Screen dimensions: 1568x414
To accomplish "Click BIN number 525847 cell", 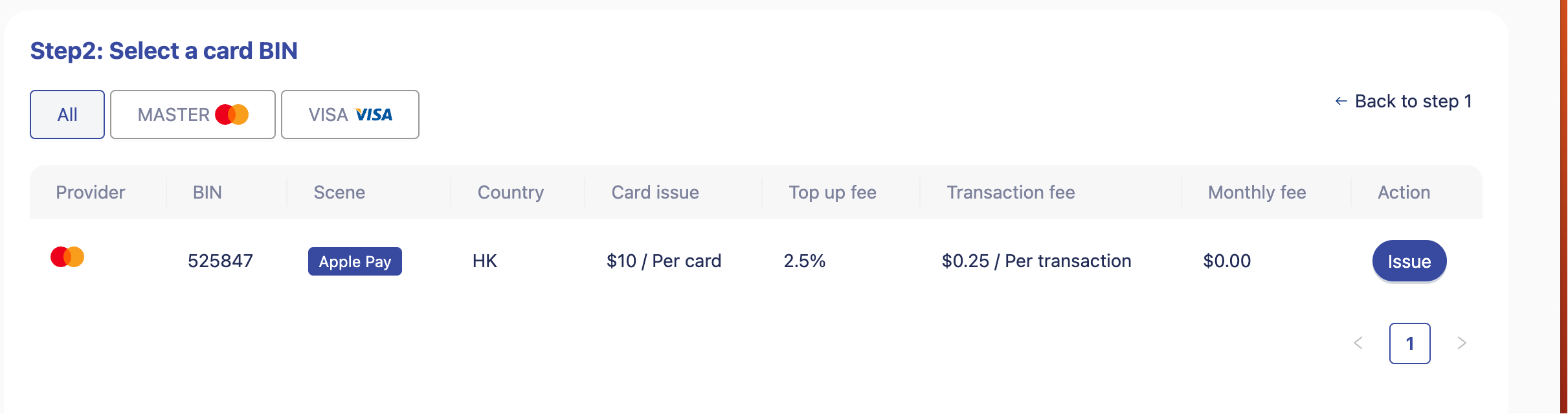I will [220, 261].
